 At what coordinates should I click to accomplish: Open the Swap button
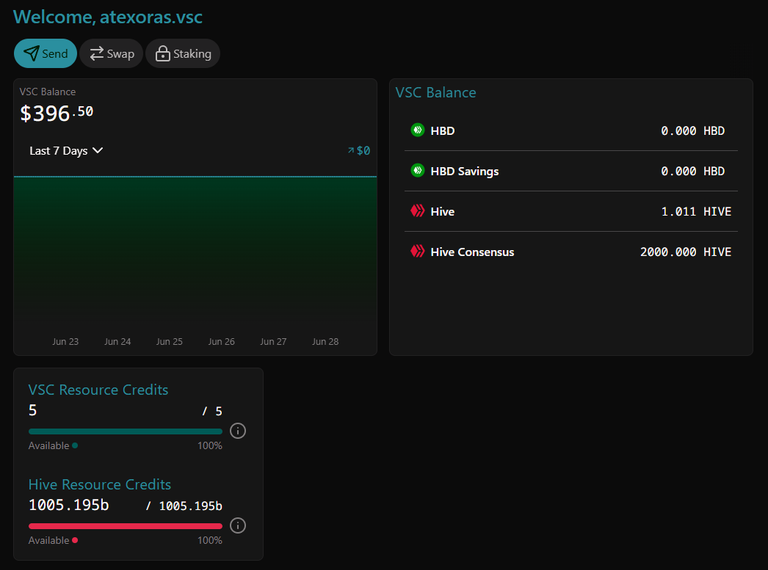pos(111,53)
